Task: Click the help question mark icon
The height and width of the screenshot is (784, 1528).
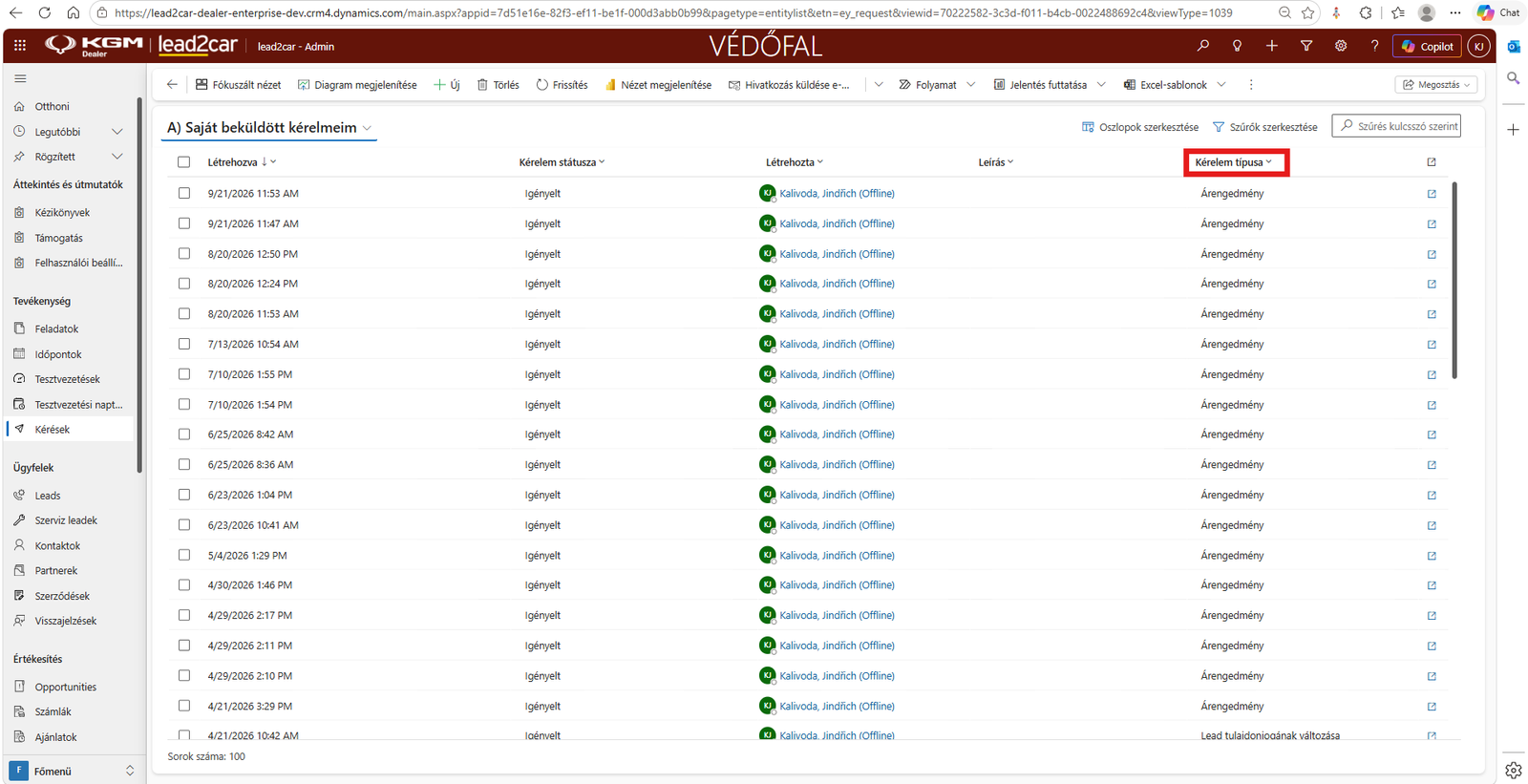Action: [x=1375, y=46]
